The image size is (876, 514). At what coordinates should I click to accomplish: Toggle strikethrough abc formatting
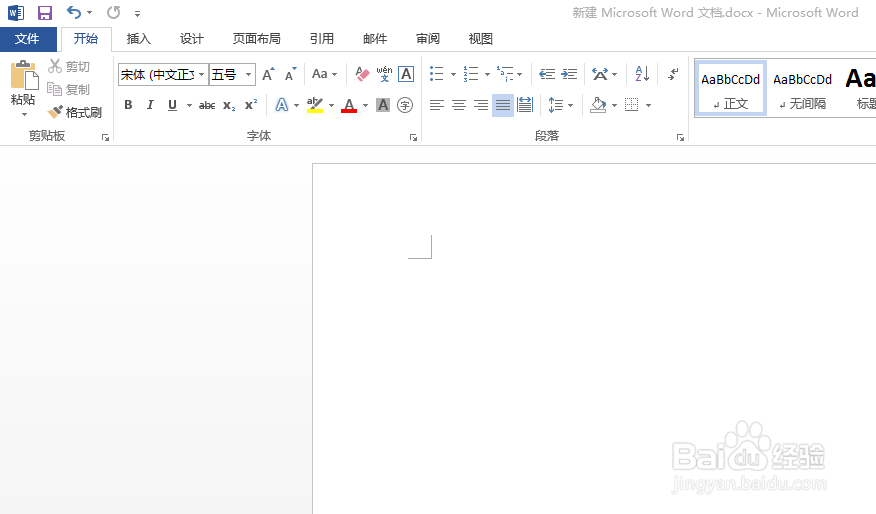point(207,105)
